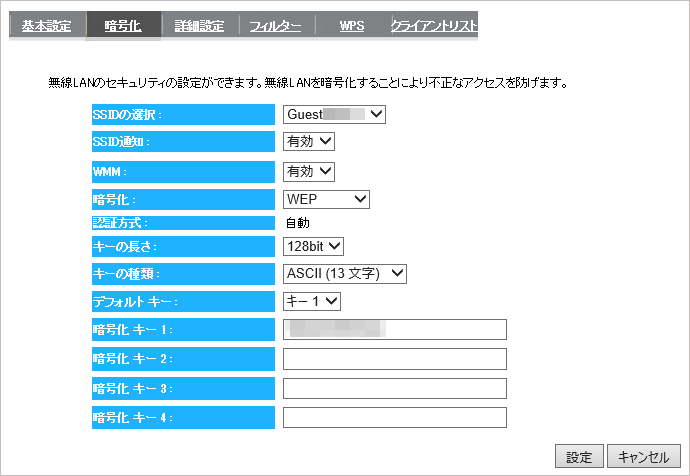
Task: Click the キャンセル button
Action: (x=644, y=457)
